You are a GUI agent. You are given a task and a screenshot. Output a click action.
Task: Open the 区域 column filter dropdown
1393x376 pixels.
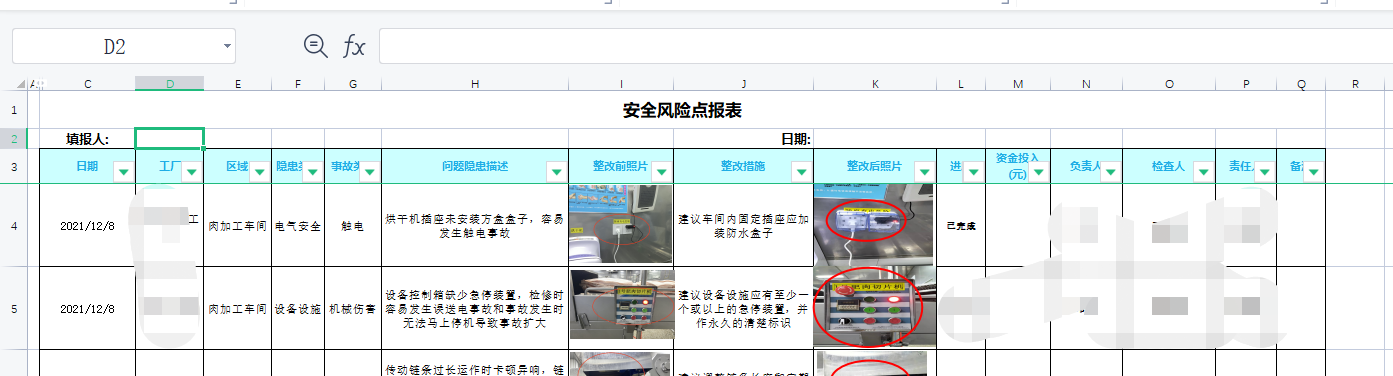click(259, 172)
